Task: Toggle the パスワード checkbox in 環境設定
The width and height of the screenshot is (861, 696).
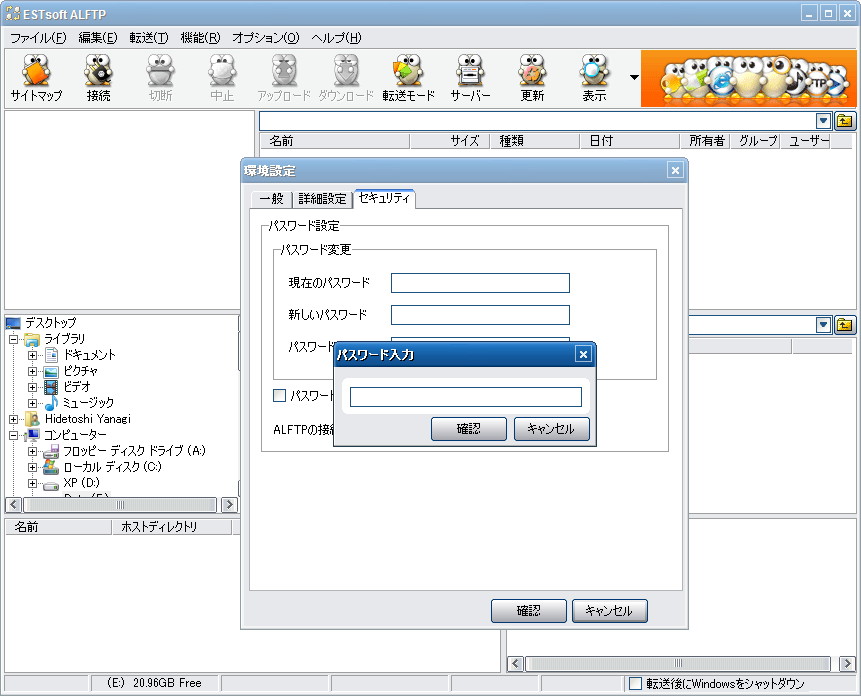Action: point(279,395)
